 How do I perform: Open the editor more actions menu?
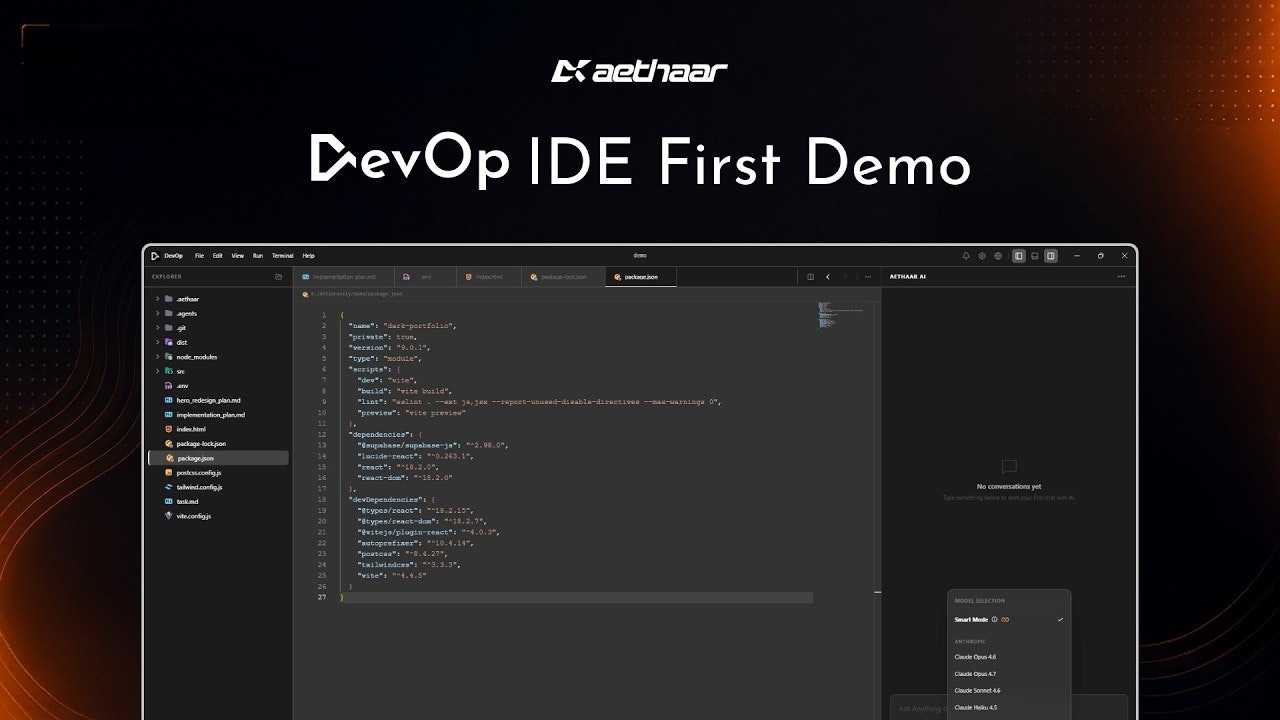coord(868,277)
